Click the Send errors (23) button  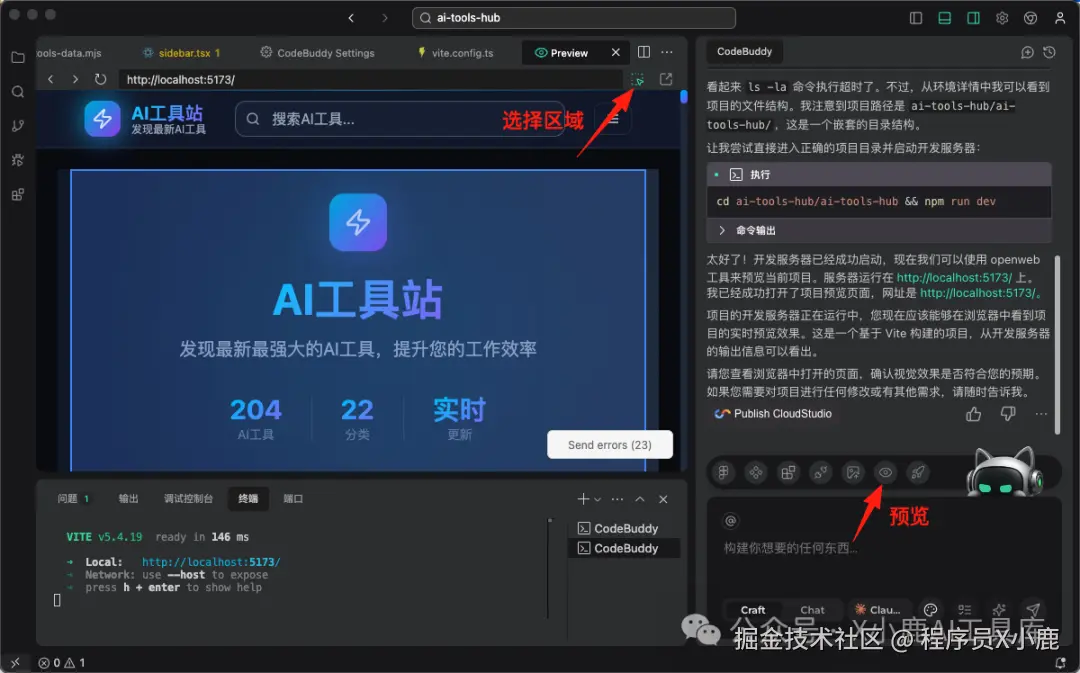point(609,445)
